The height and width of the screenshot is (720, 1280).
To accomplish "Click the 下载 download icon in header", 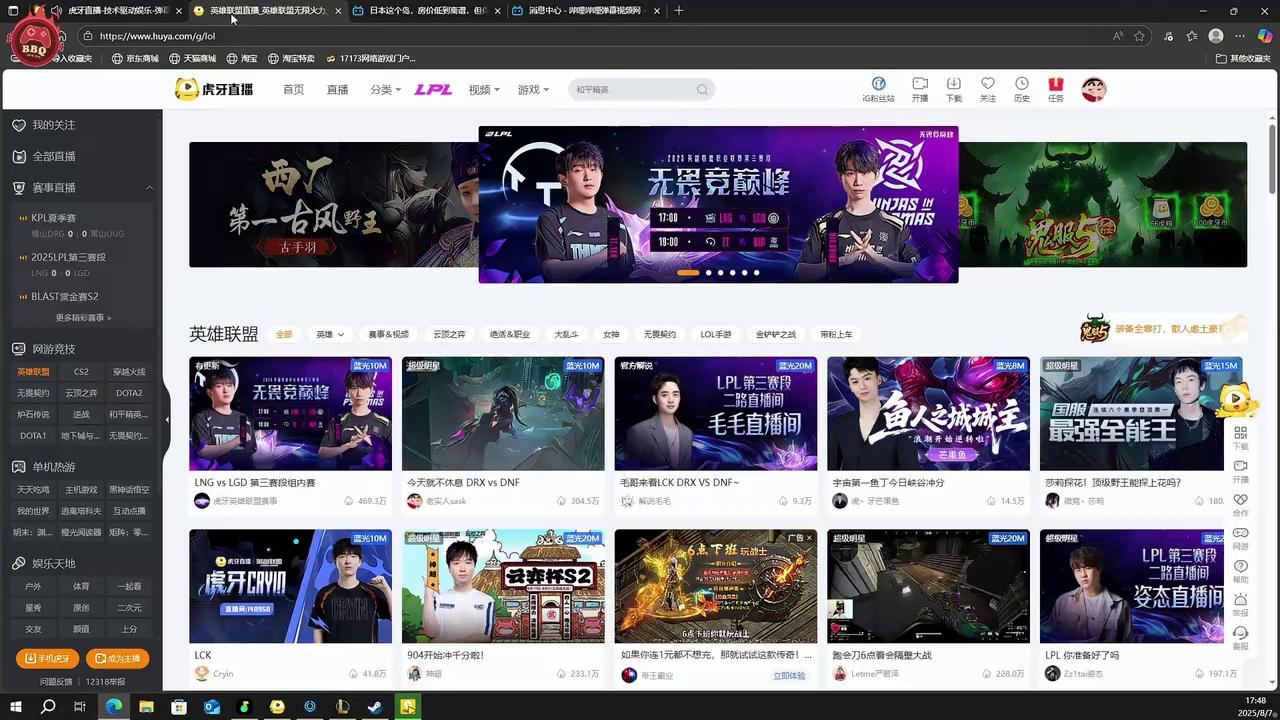I will (954, 84).
